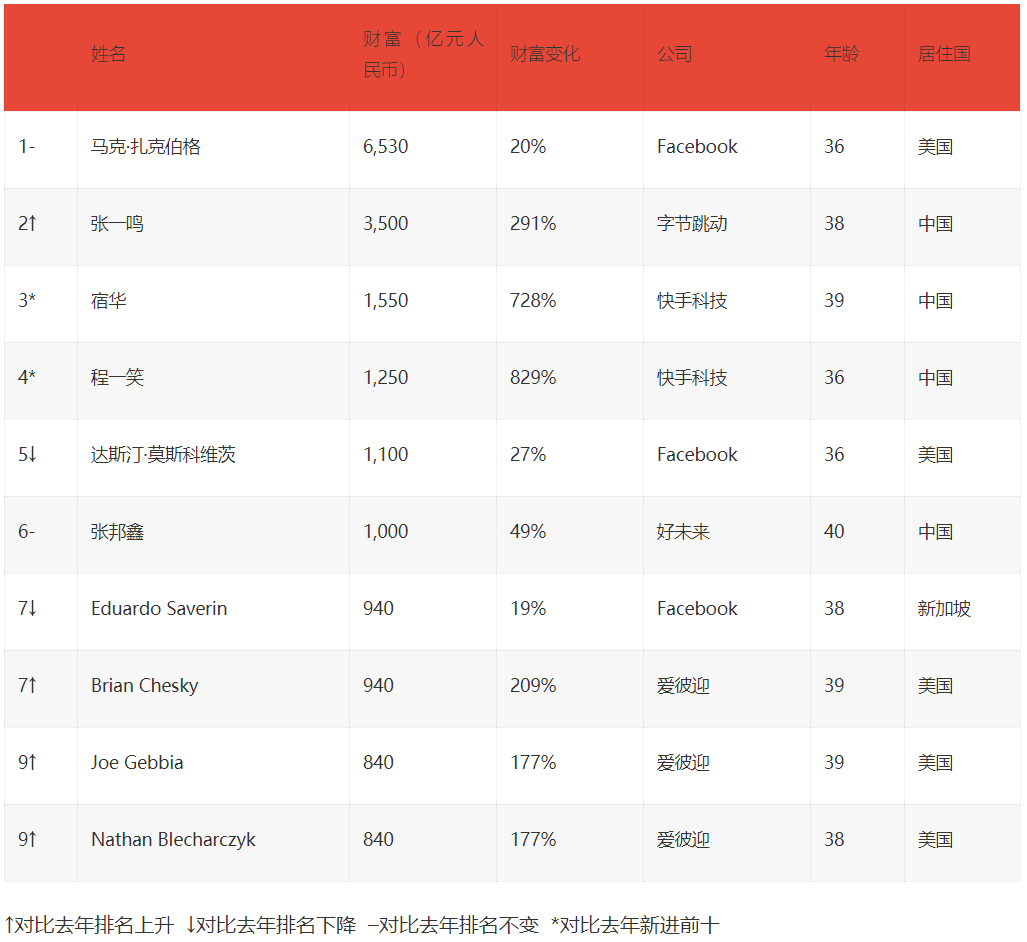Select the 好未来 company entry
Screen dimensions: 1027x942
pyautogui.click(x=685, y=533)
